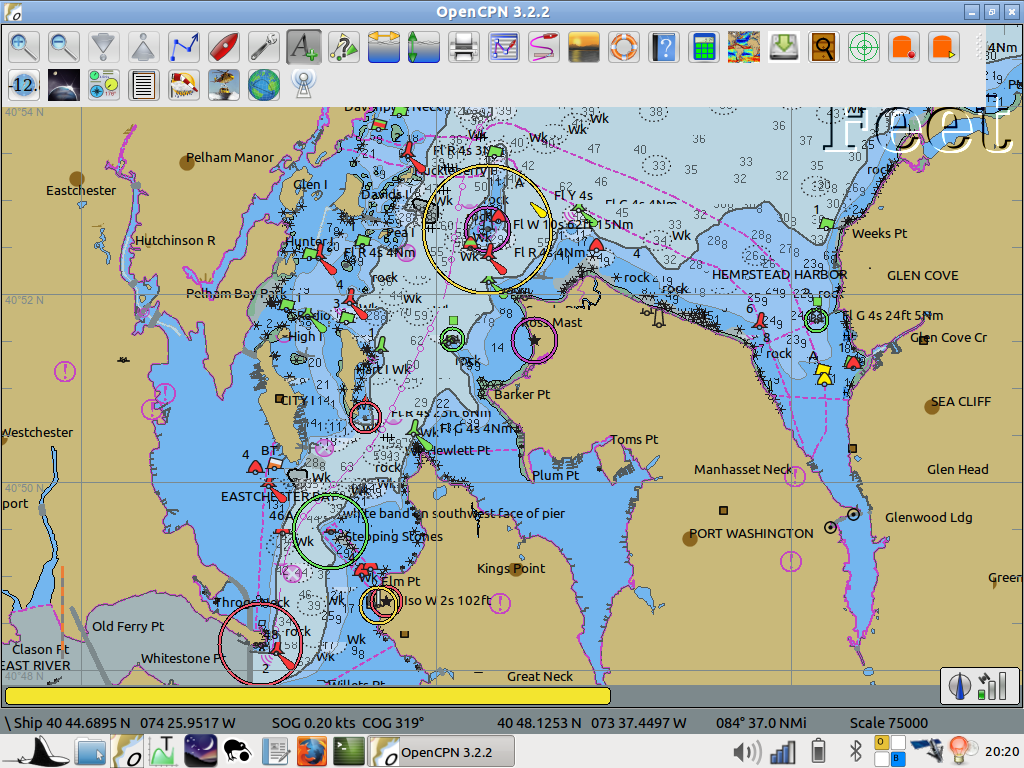
Task: Open the search and rescue helicopter plugin
Action: 224,85
